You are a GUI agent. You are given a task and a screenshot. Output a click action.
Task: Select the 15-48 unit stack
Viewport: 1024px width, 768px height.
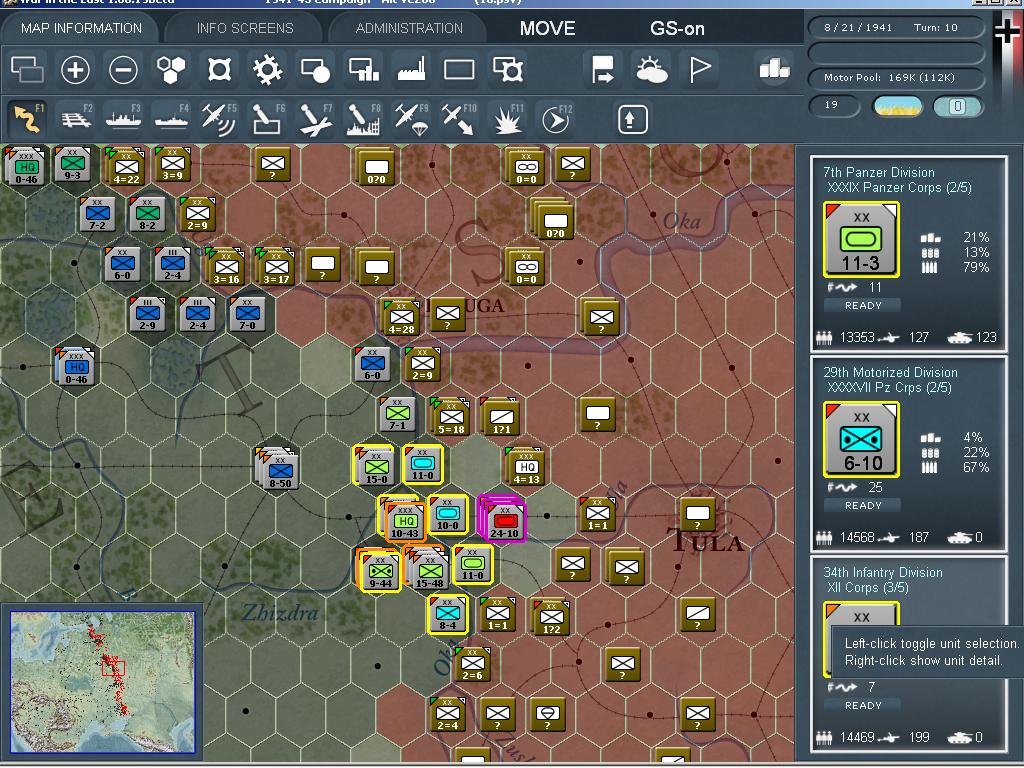(x=428, y=569)
